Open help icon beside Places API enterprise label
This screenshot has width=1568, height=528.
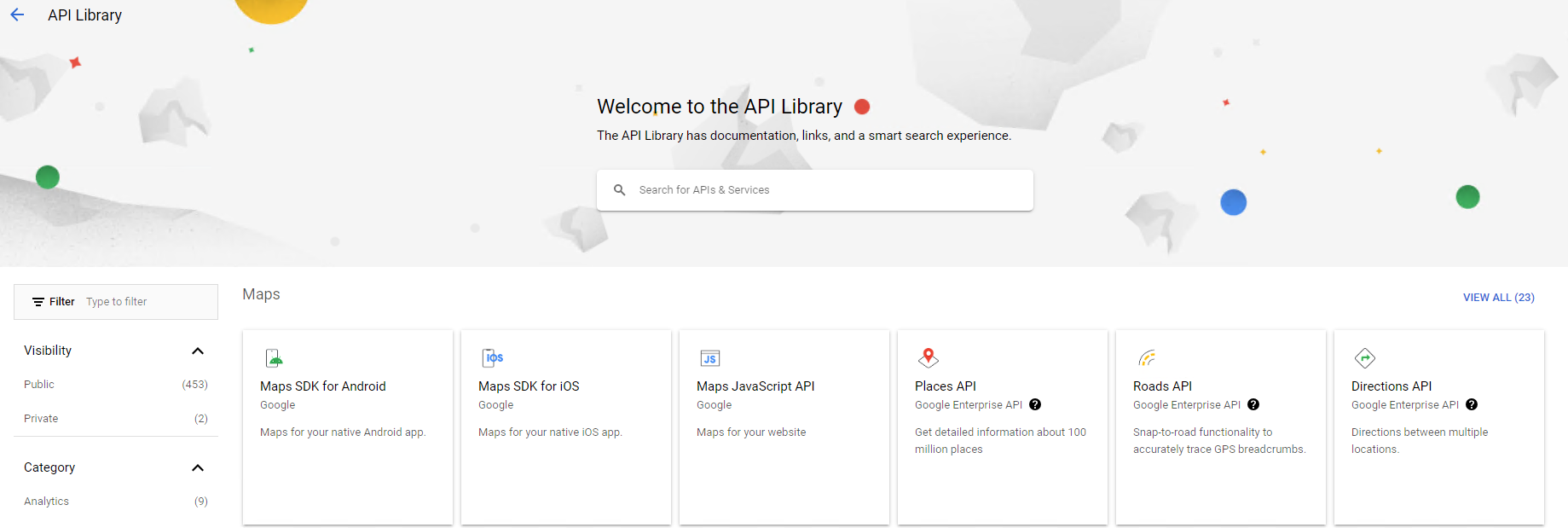coord(1035,405)
